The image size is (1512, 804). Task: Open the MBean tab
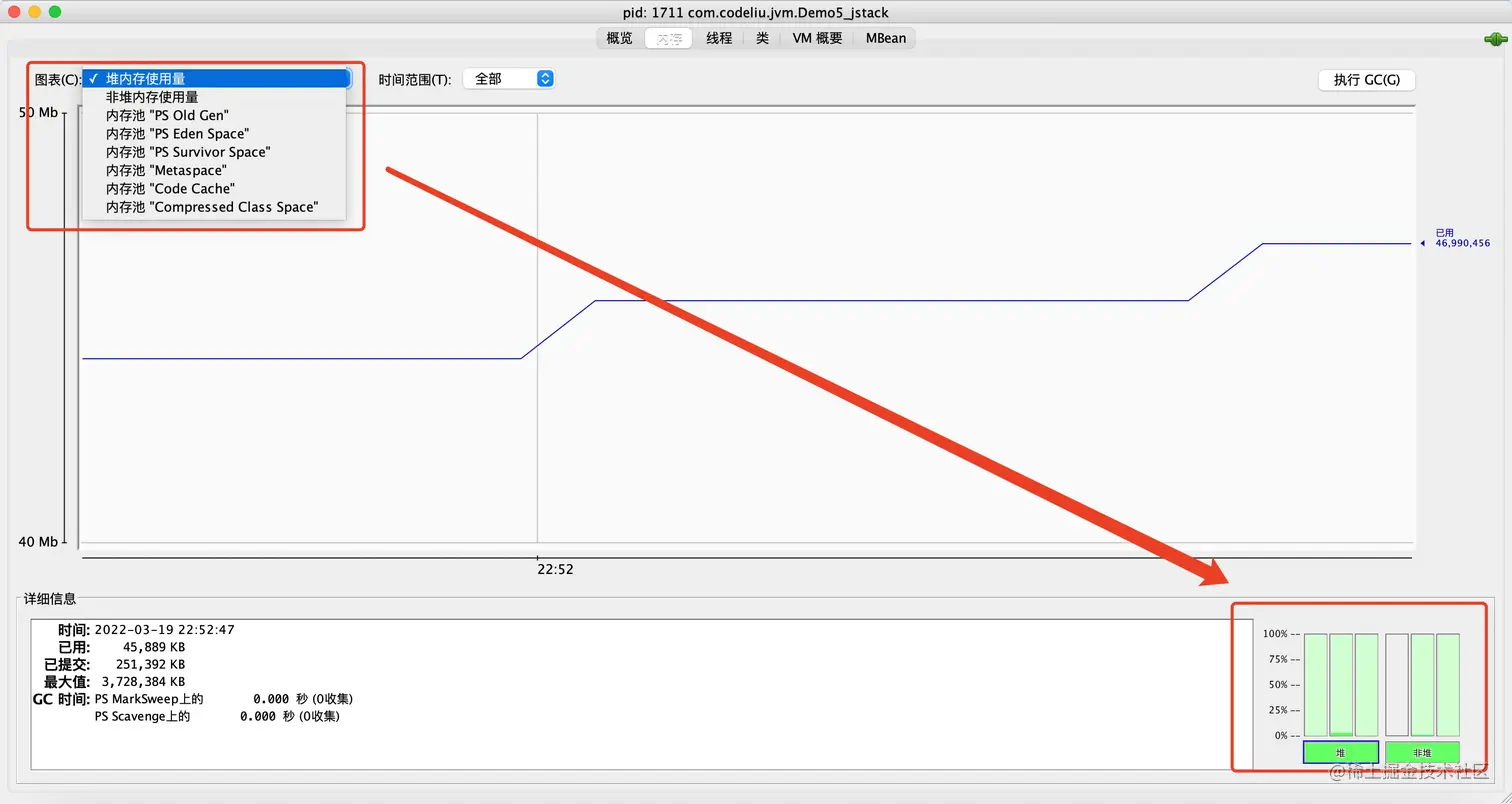click(886, 38)
